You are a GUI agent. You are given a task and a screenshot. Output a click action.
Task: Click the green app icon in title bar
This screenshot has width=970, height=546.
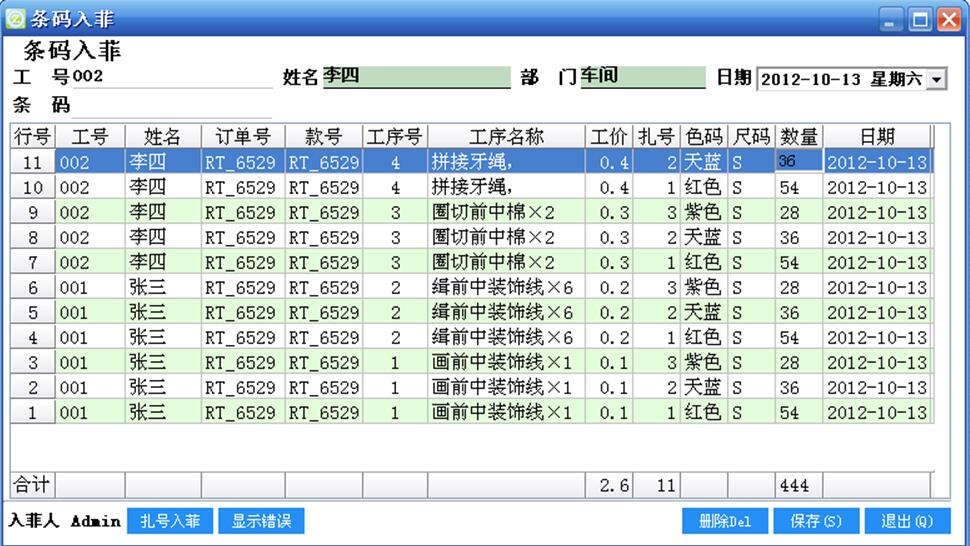coord(15,18)
